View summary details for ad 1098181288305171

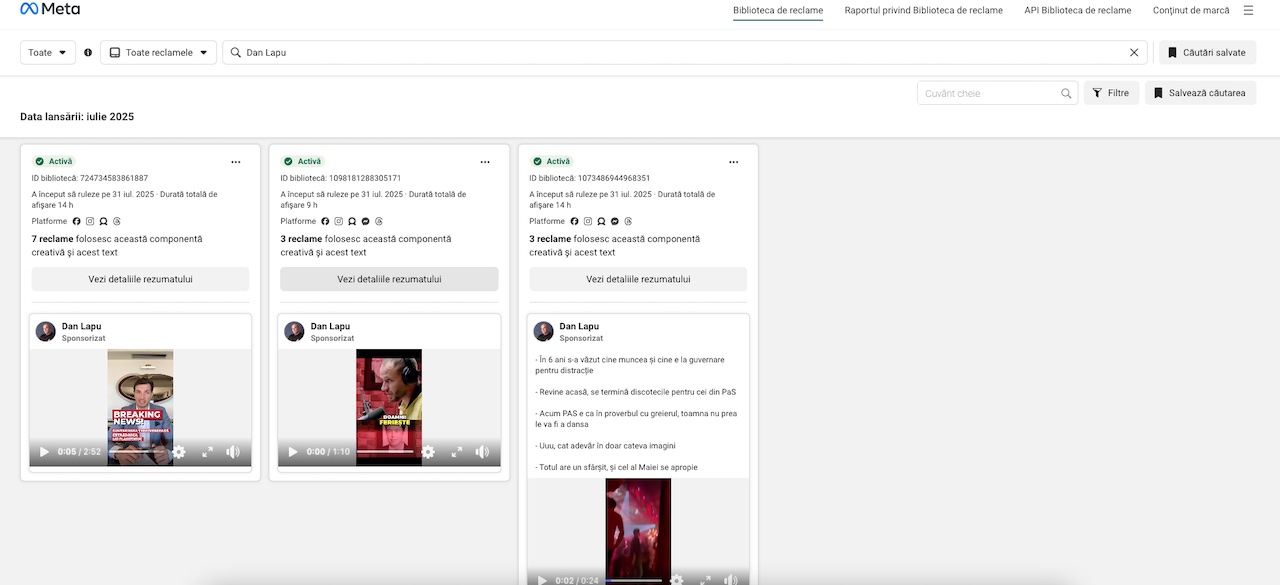[x=389, y=279]
